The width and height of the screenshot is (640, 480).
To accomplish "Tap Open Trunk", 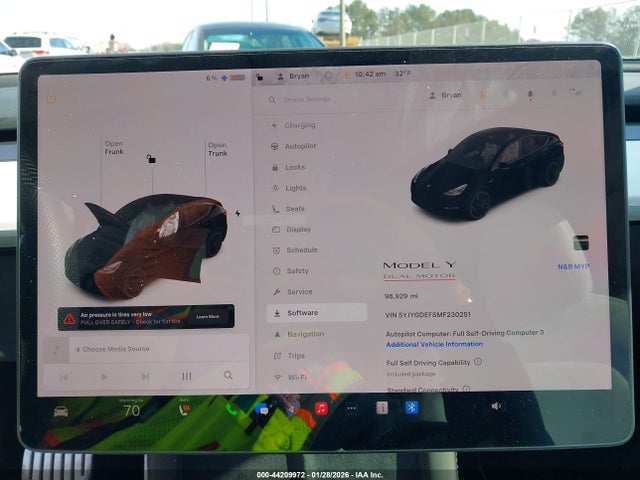I will tap(218, 149).
